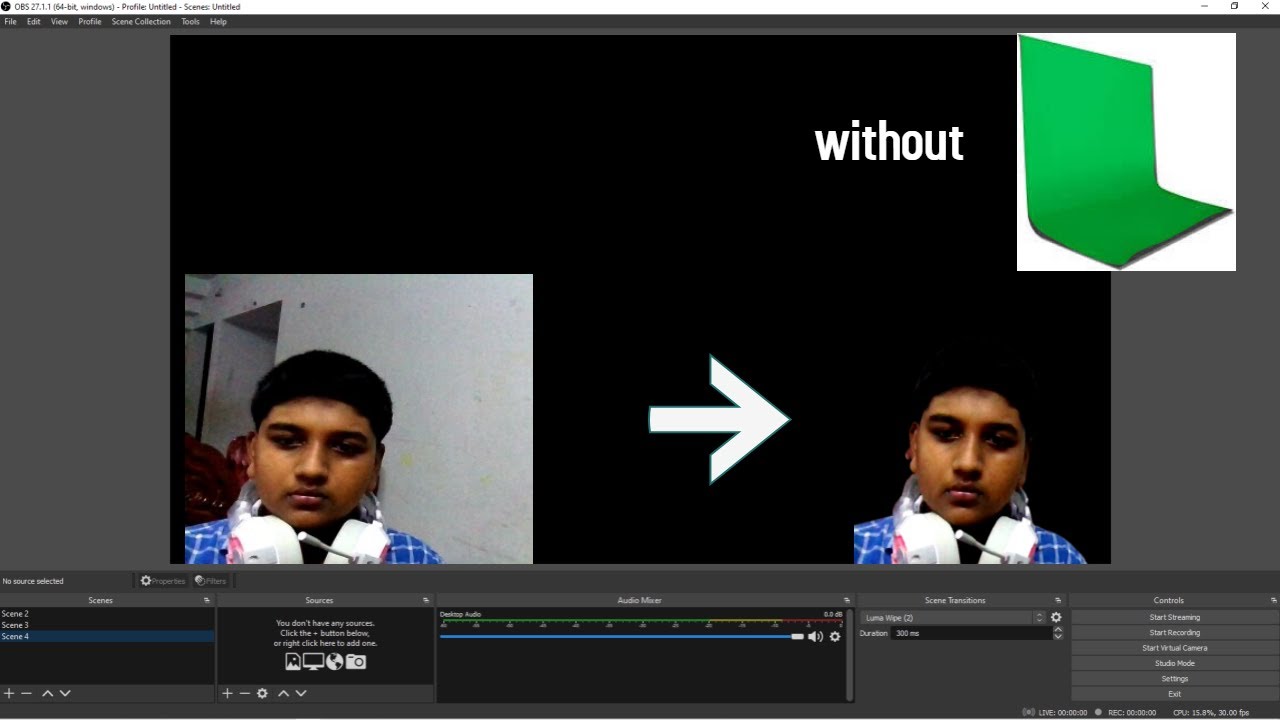Click the Audio Mixer scrollbar
The image size is (1280, 720).
850,654
